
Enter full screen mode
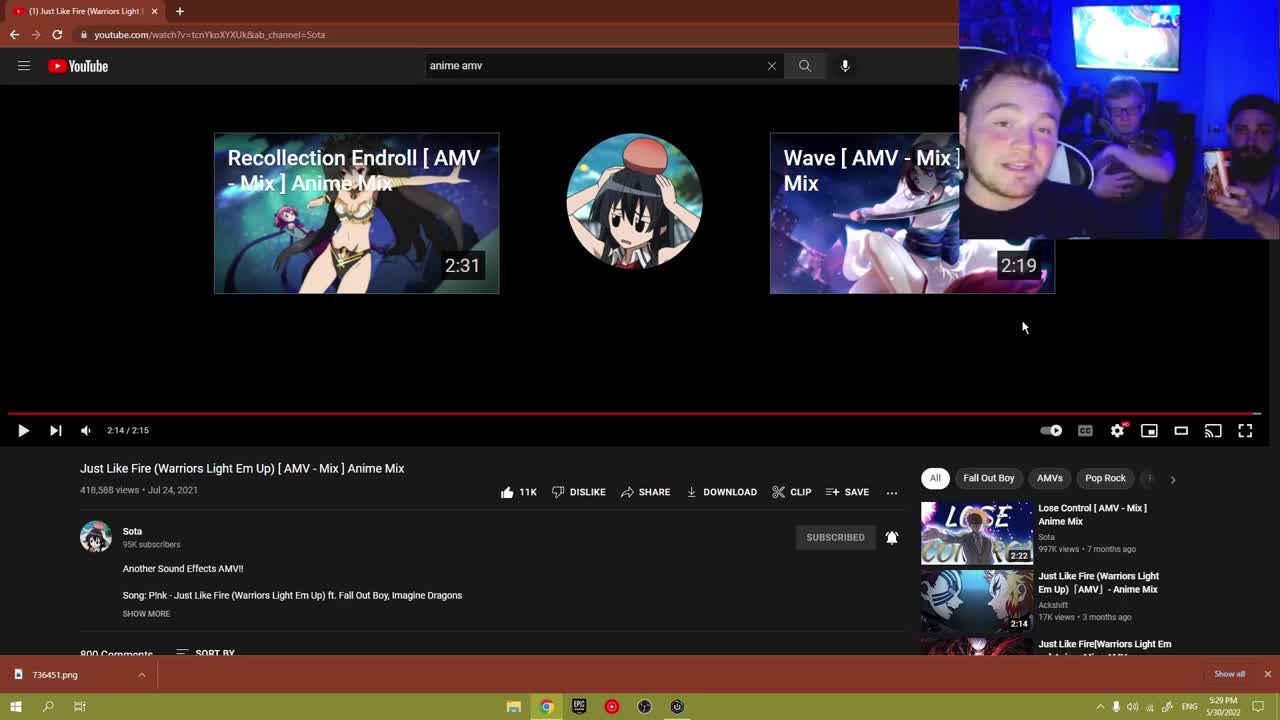click(x=1245, y=431)
